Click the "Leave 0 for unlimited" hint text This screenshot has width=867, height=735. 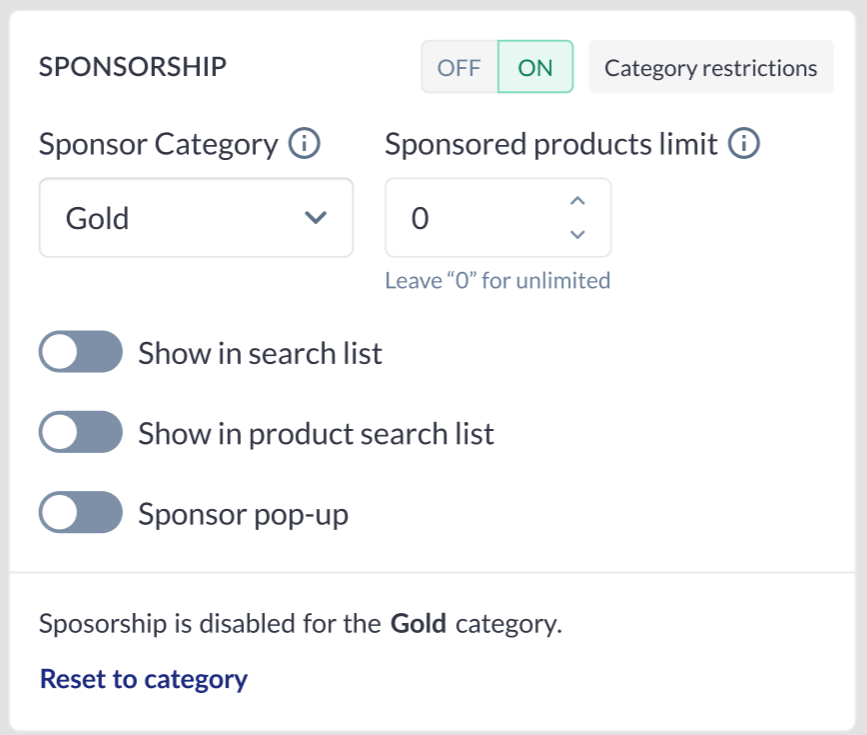[x=497, y=281]
